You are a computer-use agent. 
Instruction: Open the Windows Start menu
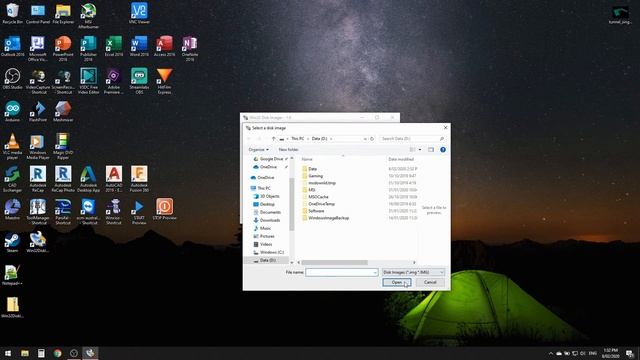(8, 353)
